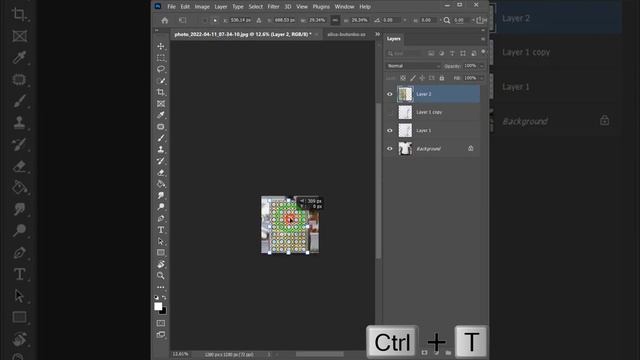Click the Home icon in options bar
Viewport: 640px width, 360px height.
[x=164, y=20]
